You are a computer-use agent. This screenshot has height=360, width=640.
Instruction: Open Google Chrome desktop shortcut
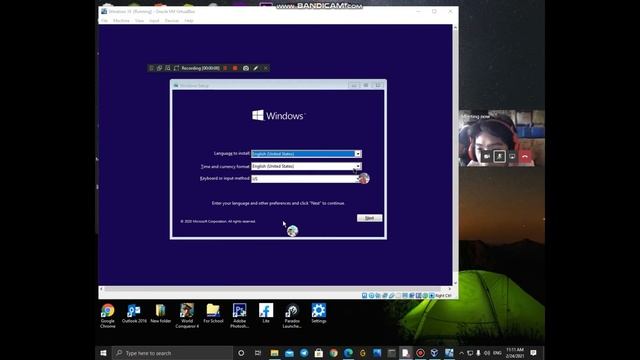108,316
